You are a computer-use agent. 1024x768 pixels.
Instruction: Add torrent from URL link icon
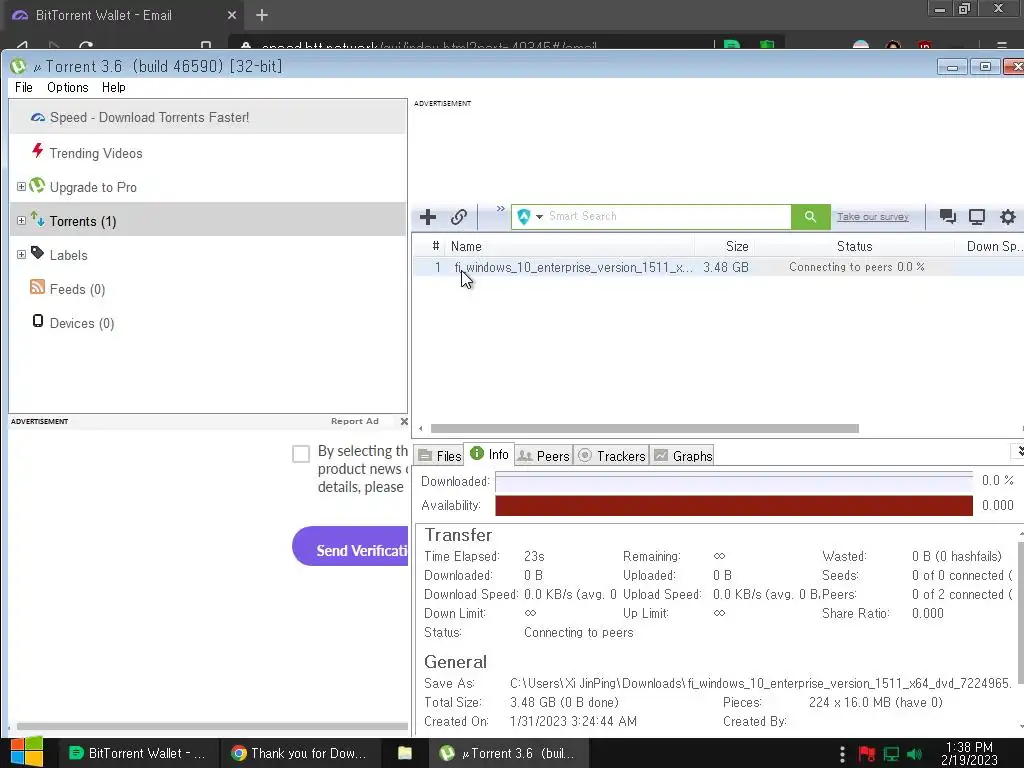point(459,217)
